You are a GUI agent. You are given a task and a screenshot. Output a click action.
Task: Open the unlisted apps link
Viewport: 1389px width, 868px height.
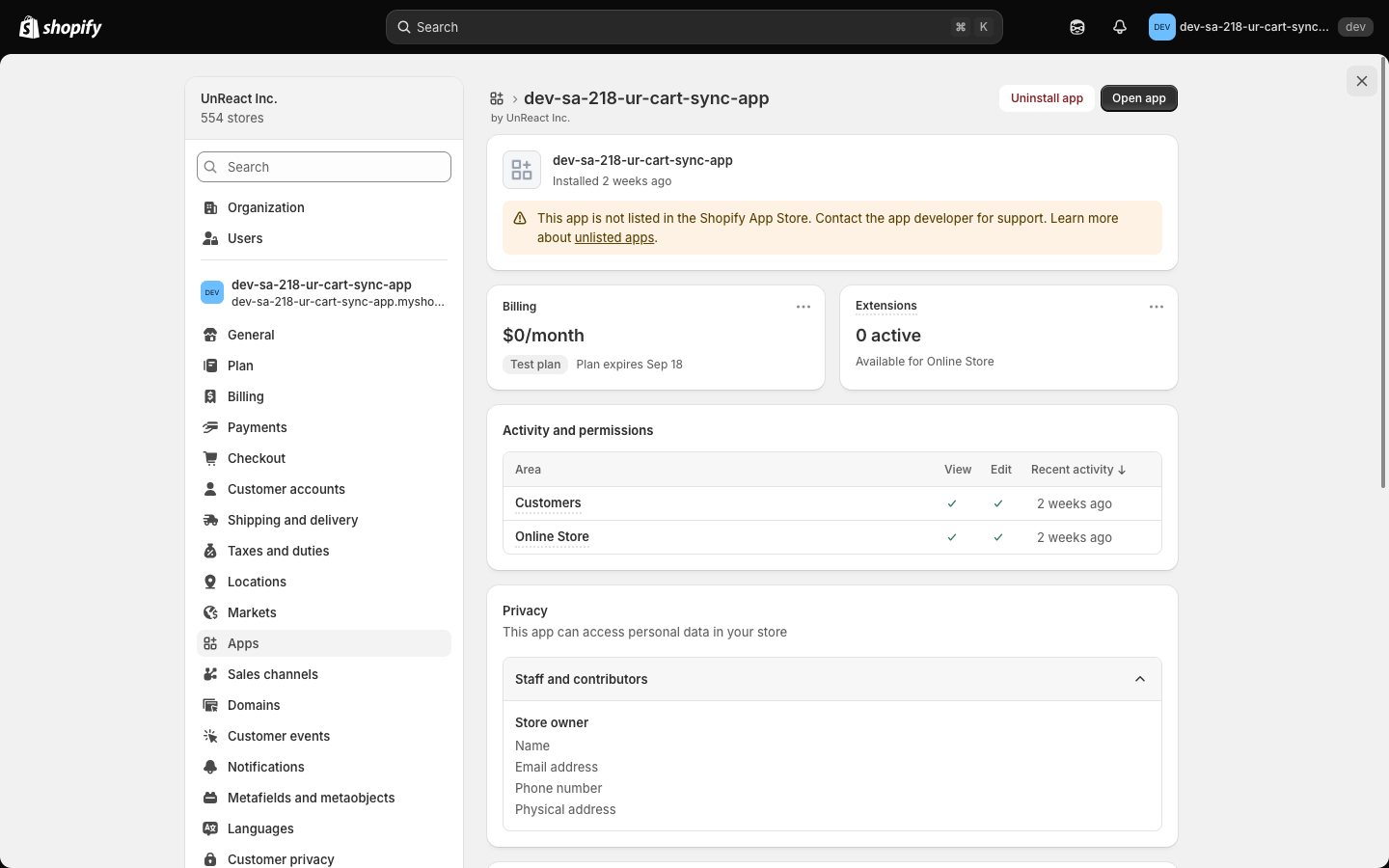click(x=614, y=237)
